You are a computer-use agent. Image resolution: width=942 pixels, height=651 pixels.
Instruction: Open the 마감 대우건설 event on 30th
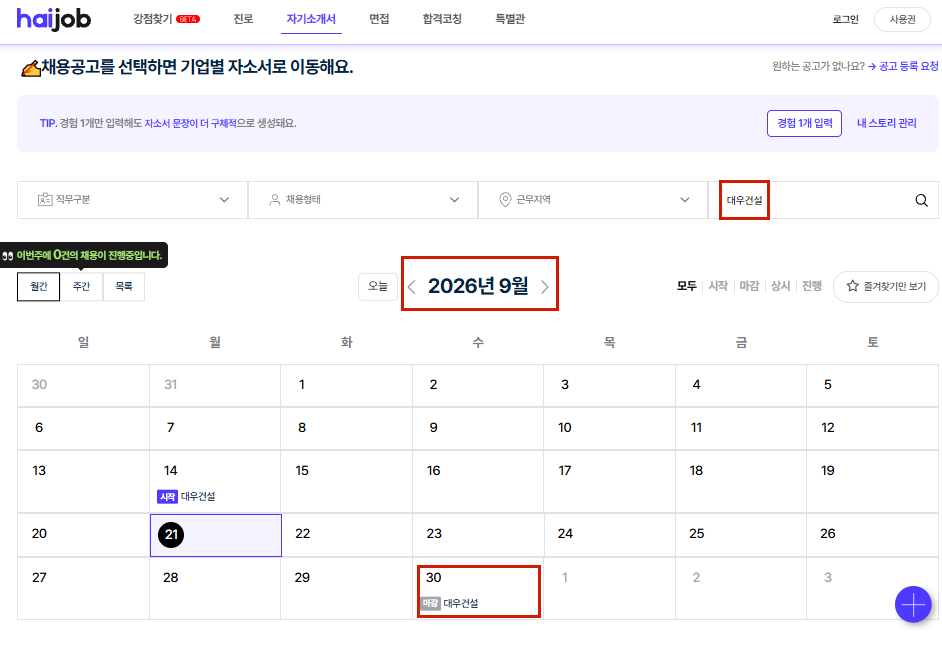[449, 603]
